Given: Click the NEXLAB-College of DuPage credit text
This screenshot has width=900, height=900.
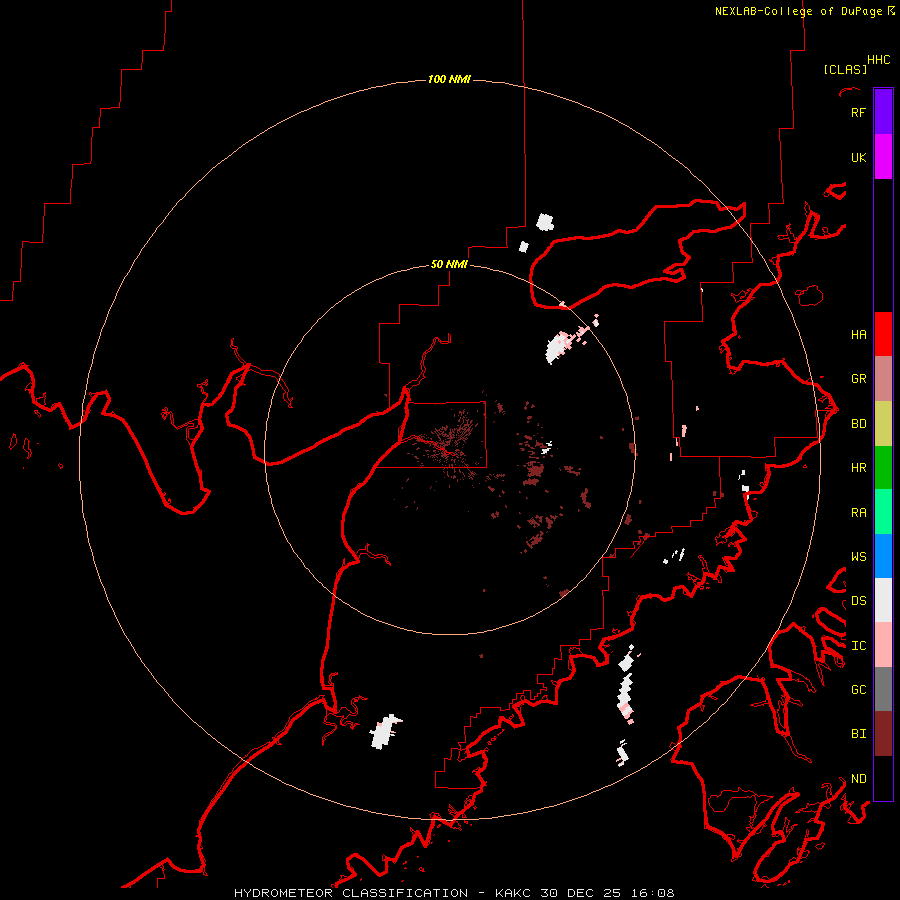Looking at the screenshot, I should (x=798, y=11).
